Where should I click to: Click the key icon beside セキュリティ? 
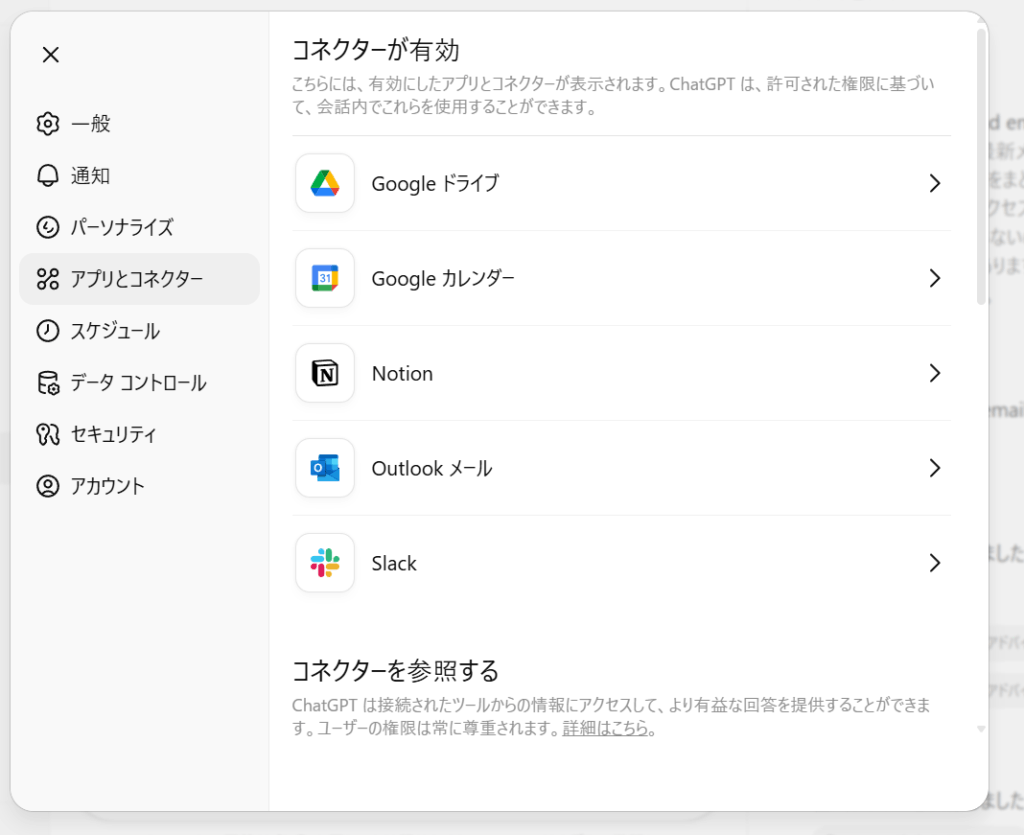(x=48, y=434)
